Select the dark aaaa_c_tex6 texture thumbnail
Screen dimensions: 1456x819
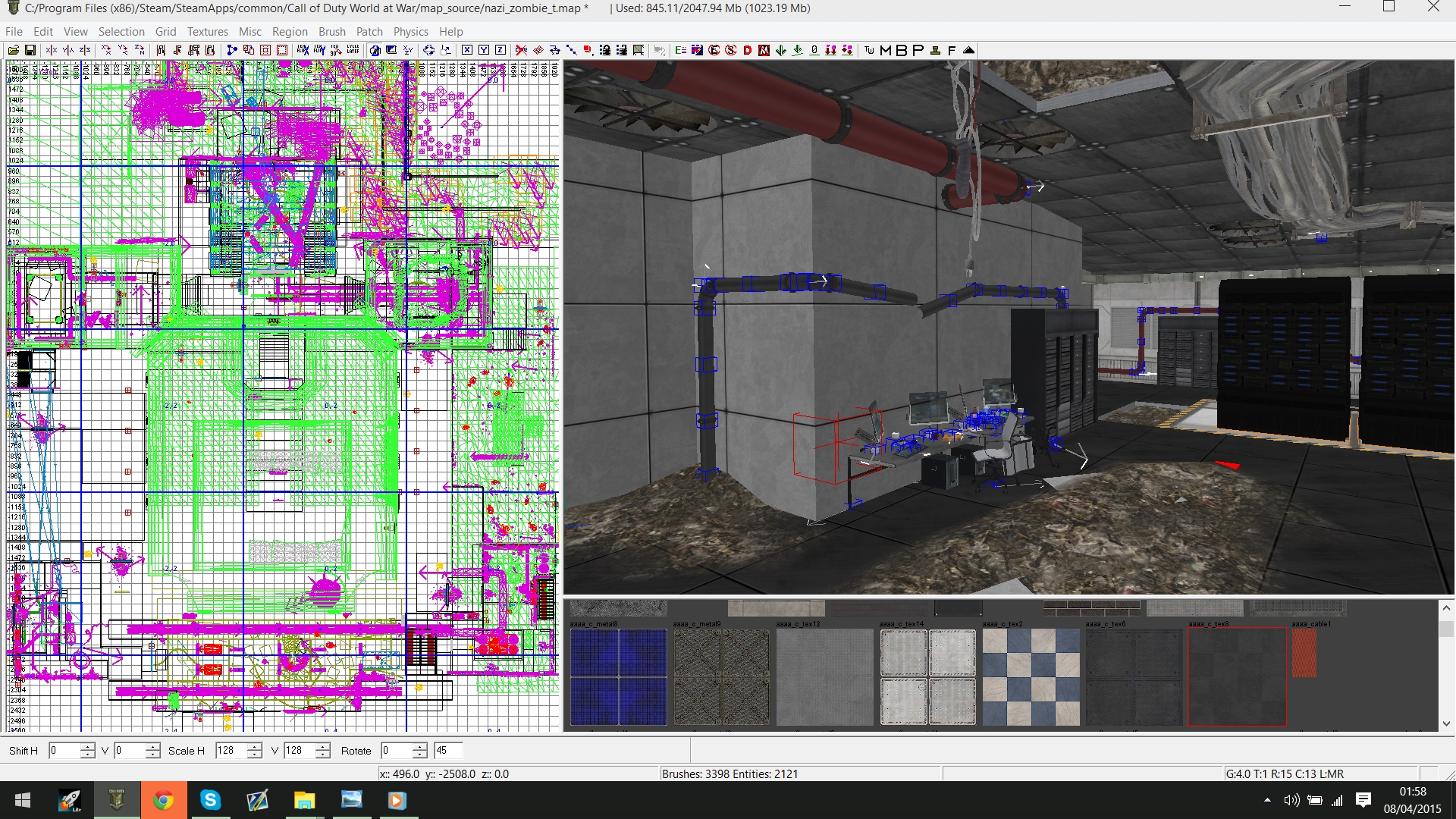(x=1134, y=677)
